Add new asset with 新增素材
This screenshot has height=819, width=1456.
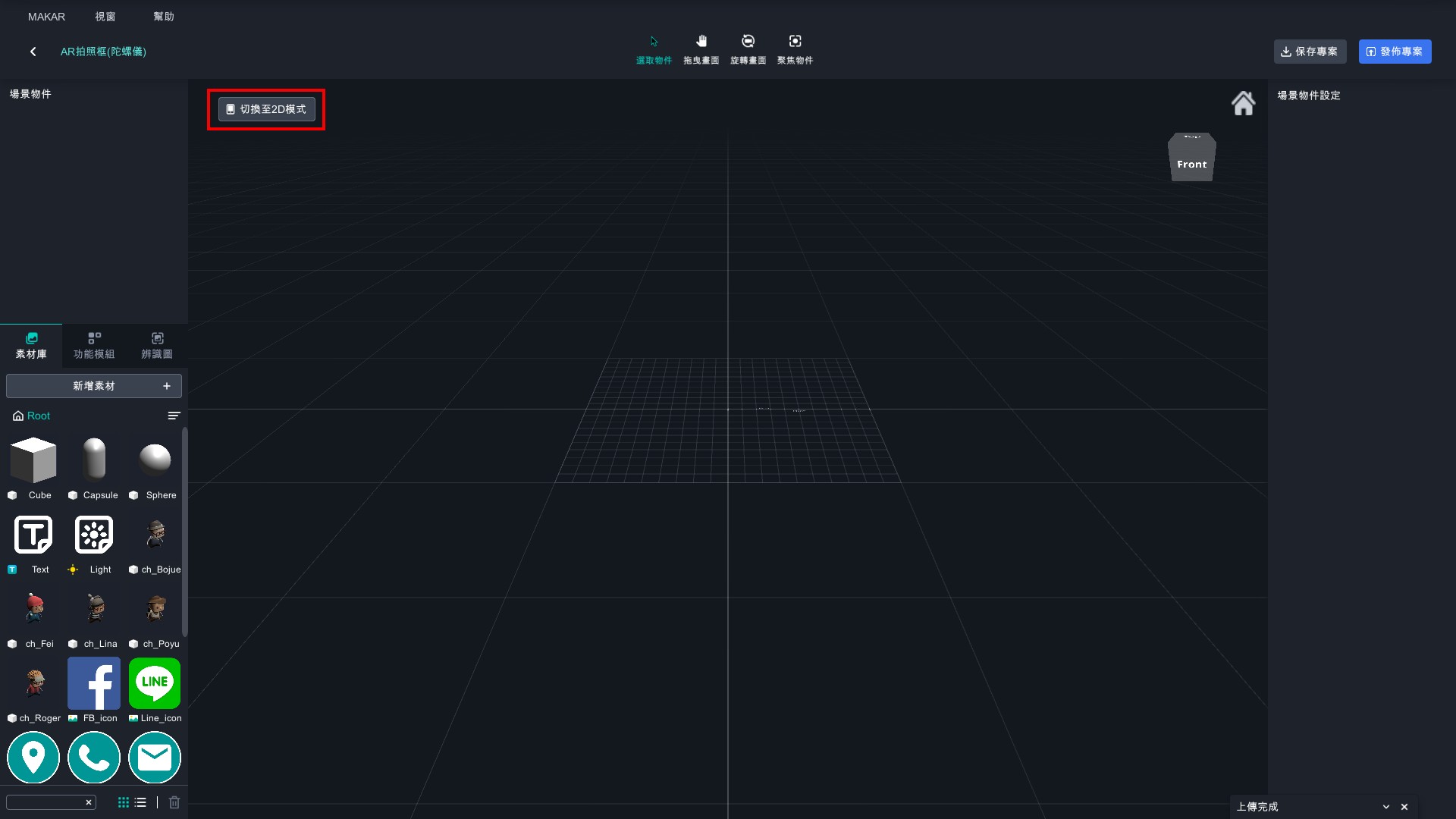coord(94,386)
